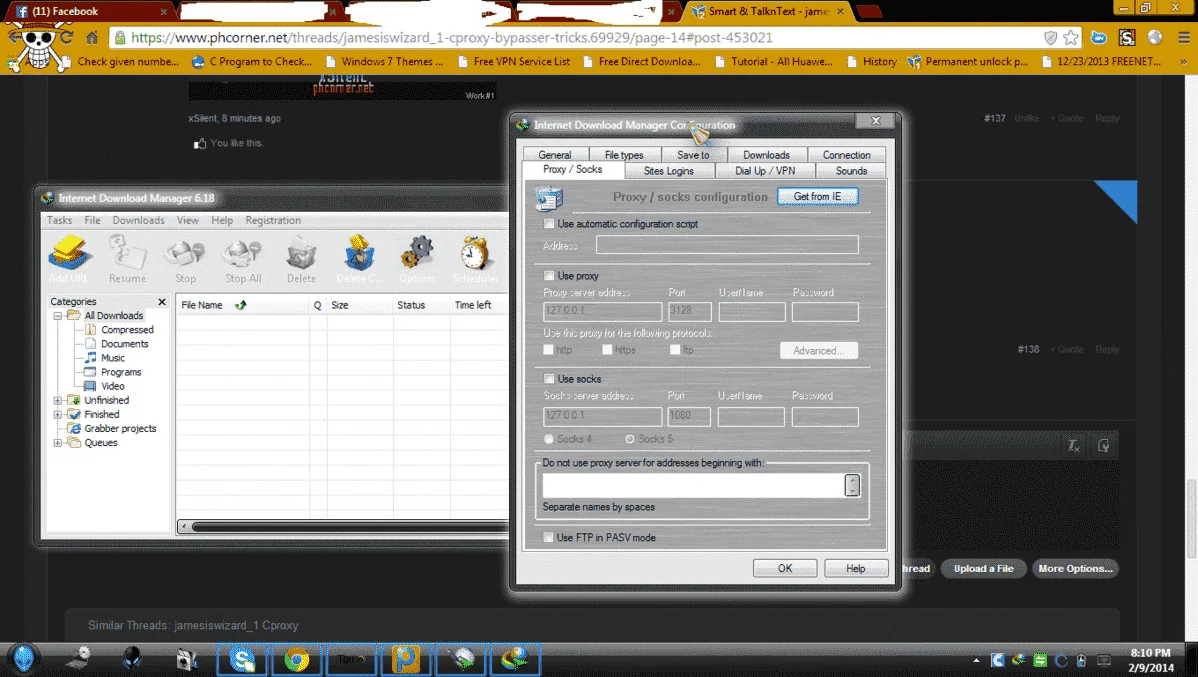
Task: Tick the http protocol checkbox
Action: 548,349
